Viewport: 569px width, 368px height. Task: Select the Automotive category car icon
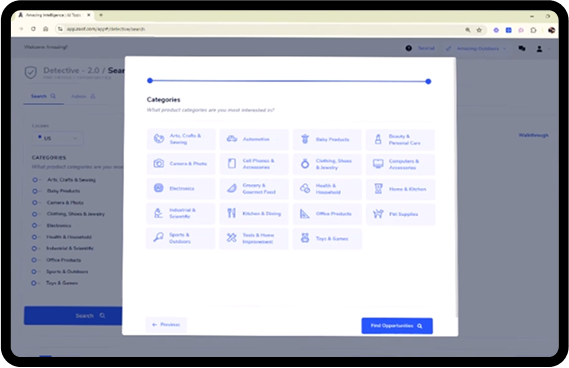[x=232, y=139]
